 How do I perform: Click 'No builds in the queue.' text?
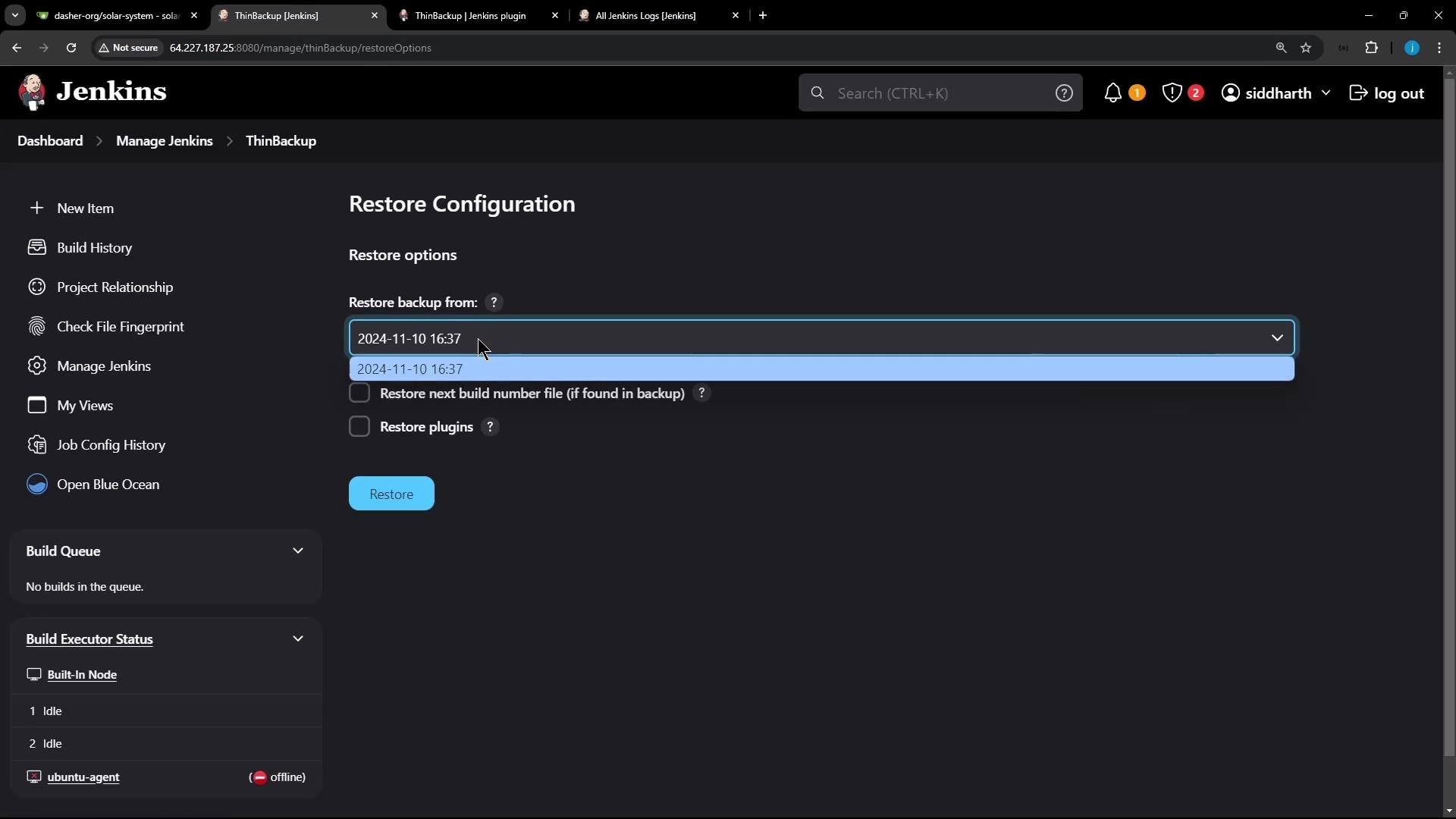point(84,586)
